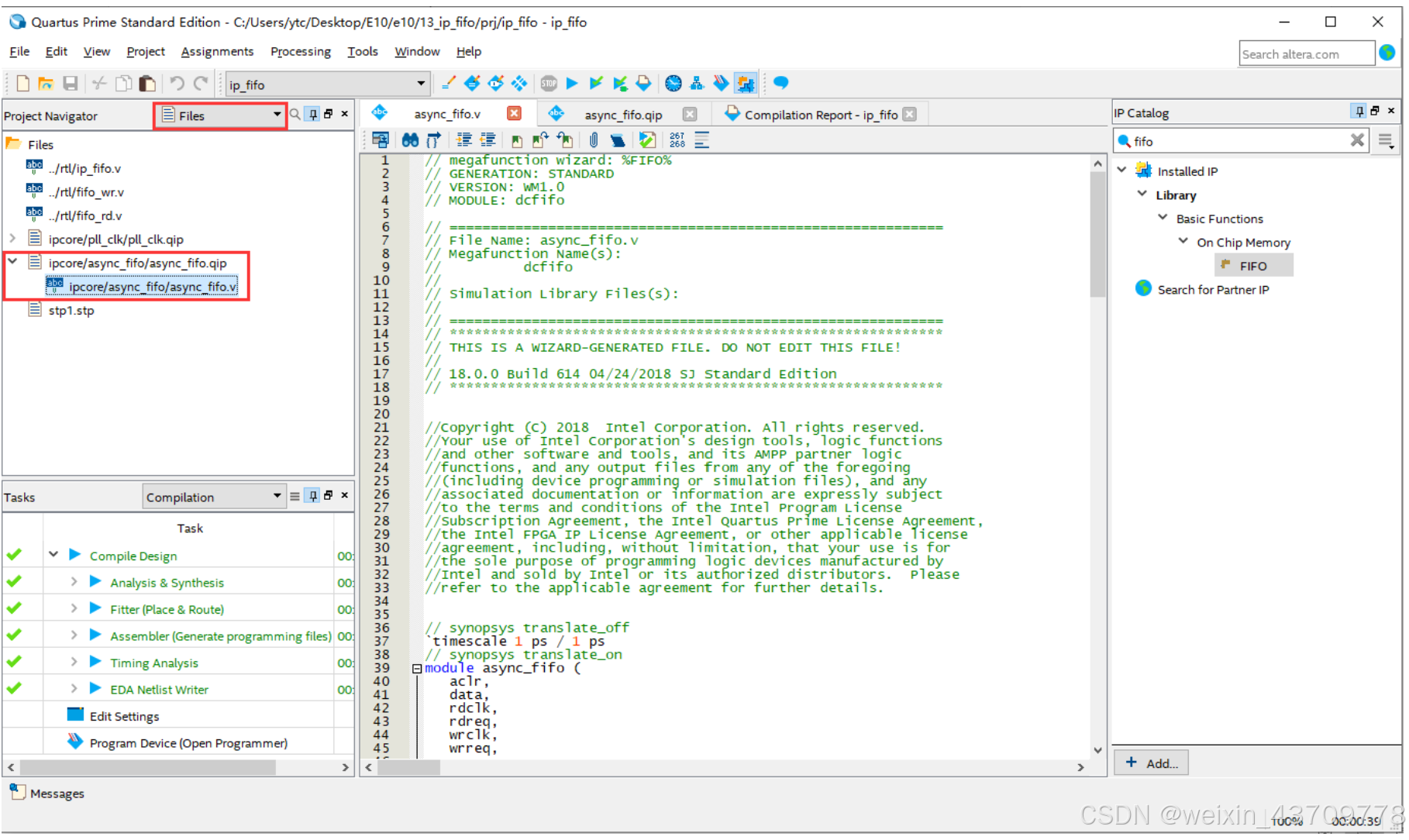Toggle line numbers 267/268 icon
The height and width of the screenshot is (840, 1409).
(677, 140)
